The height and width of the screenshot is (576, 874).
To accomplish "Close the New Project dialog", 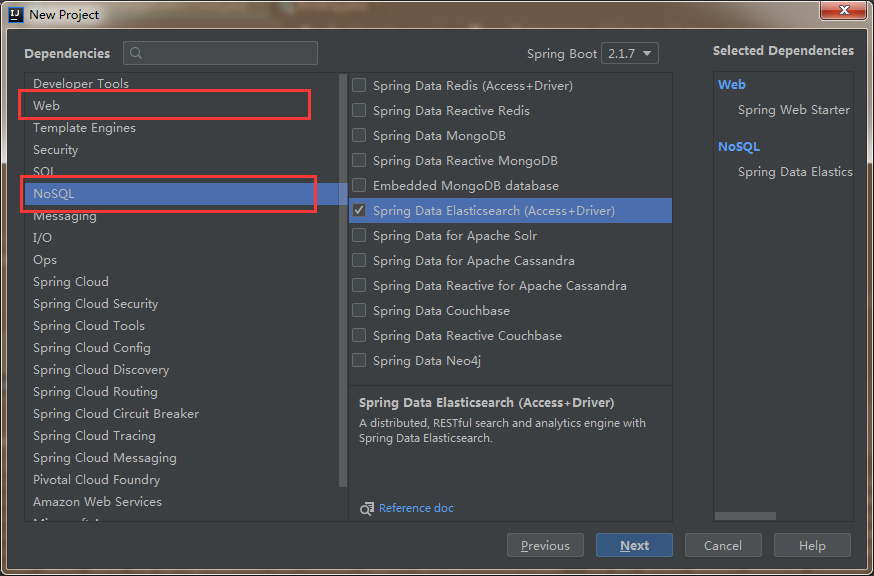I will (x=844, y=9).
